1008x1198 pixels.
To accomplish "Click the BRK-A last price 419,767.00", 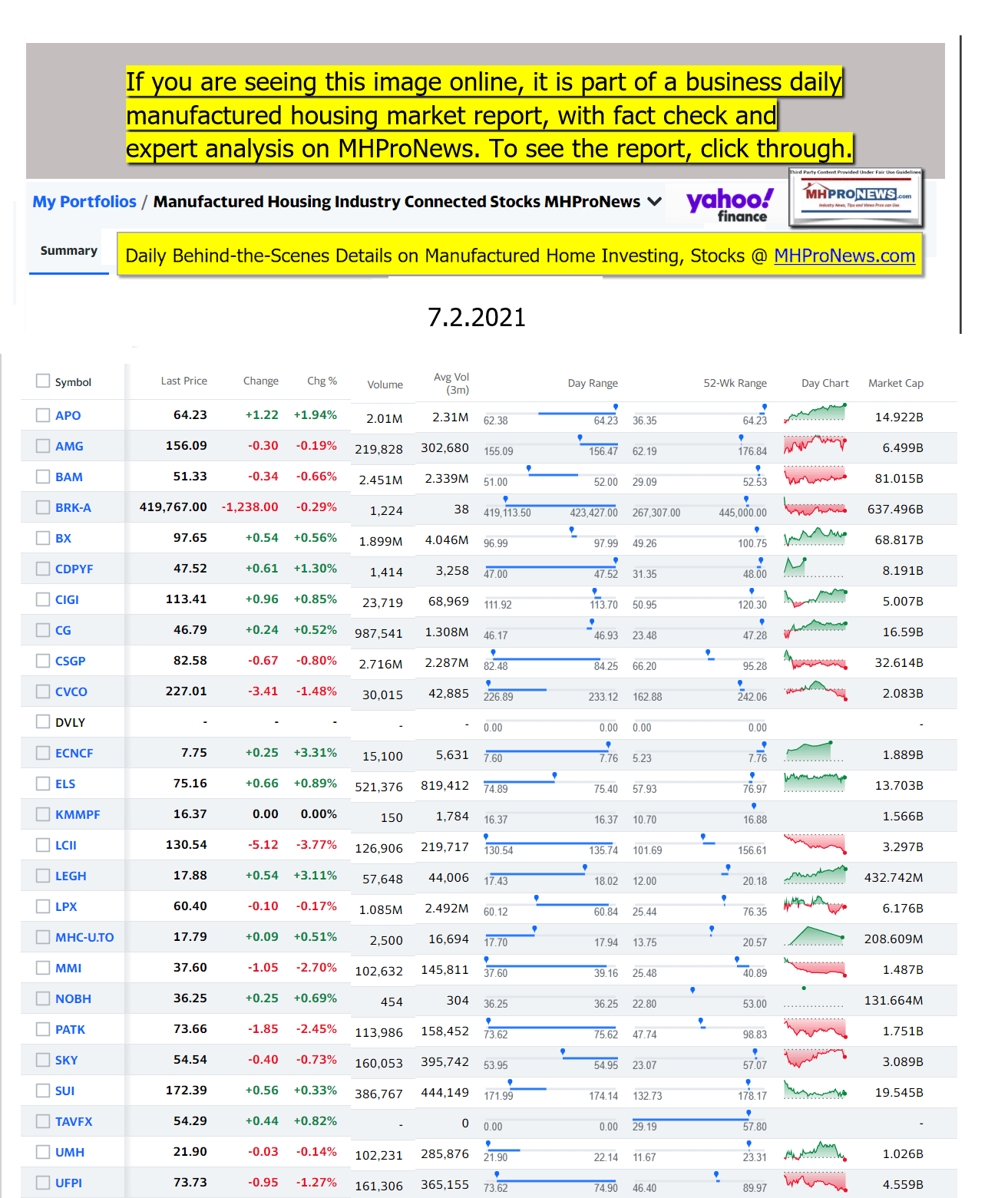I will (x=173, y=507).
